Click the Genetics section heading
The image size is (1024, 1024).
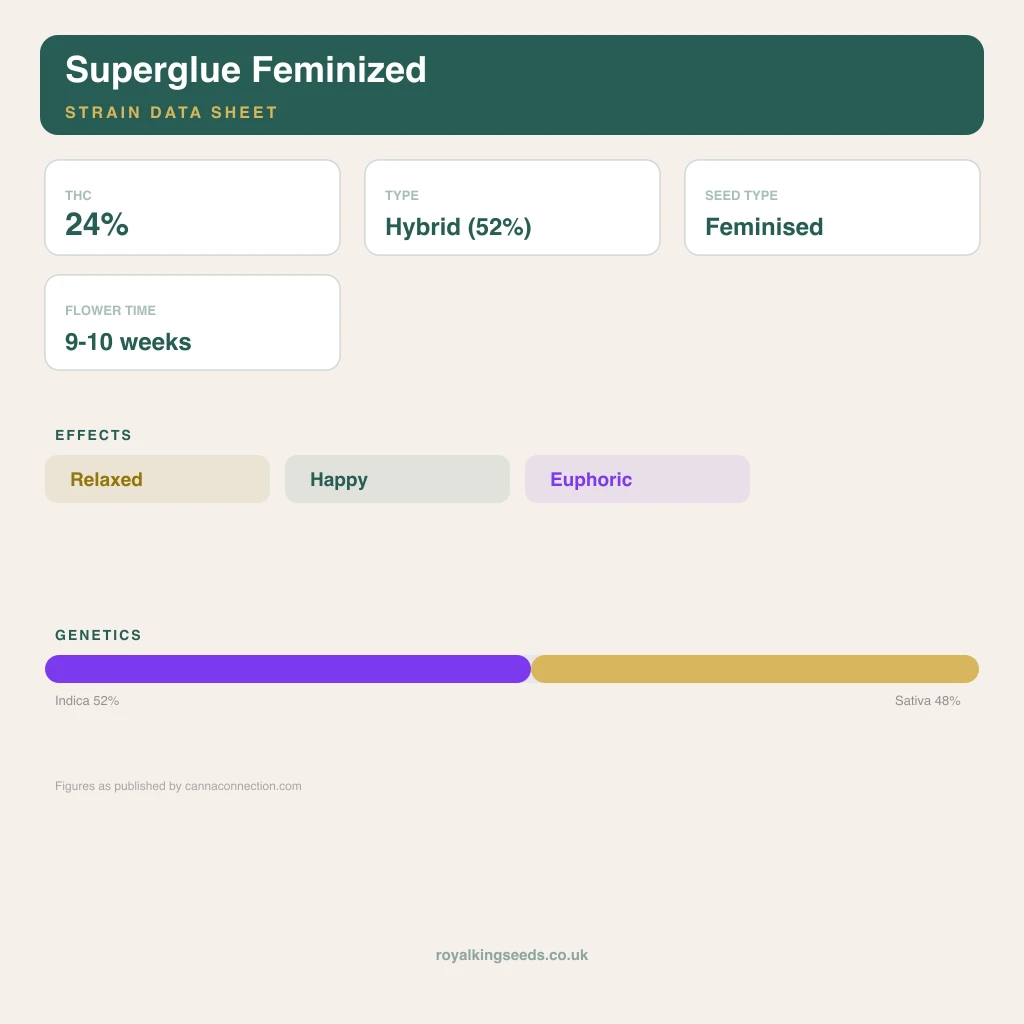coord(98,635)
